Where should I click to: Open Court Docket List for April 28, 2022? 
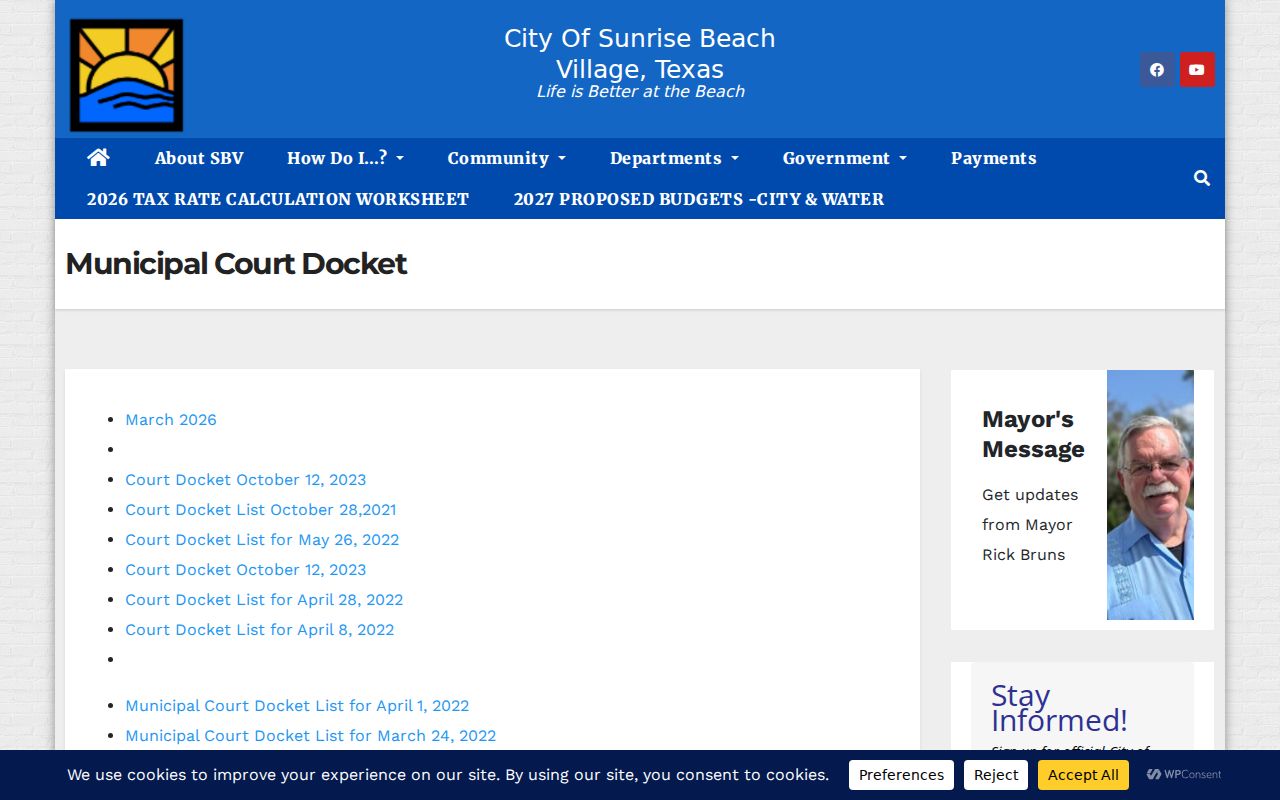(x=264, y=600)
